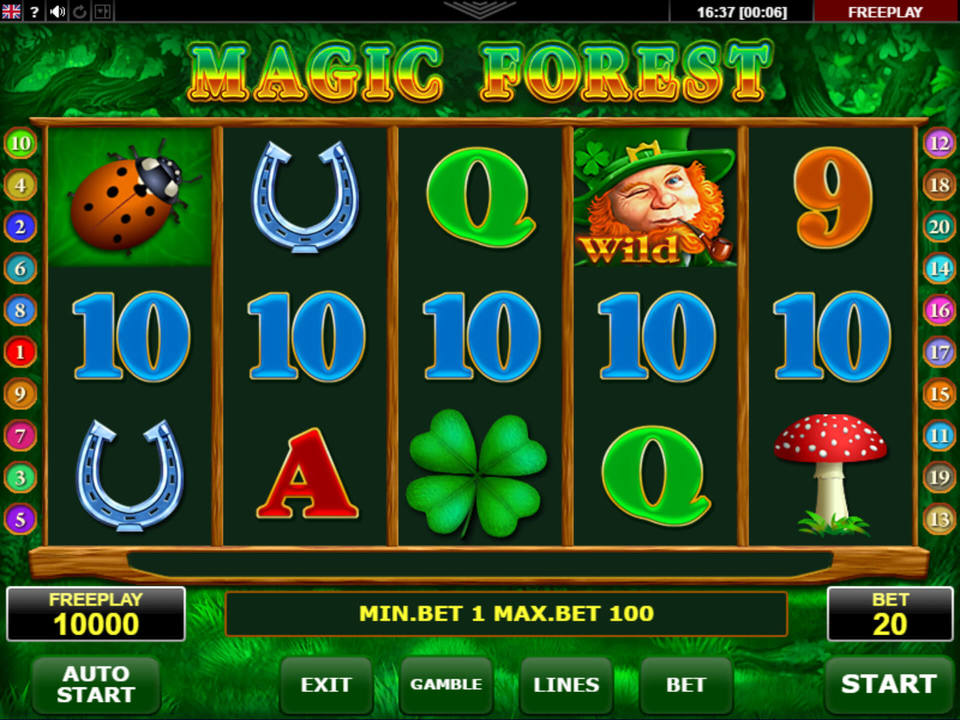Viewport: 960px width, 720px height.
Task: Spin the reels with Start
Action: coord(888,684)
